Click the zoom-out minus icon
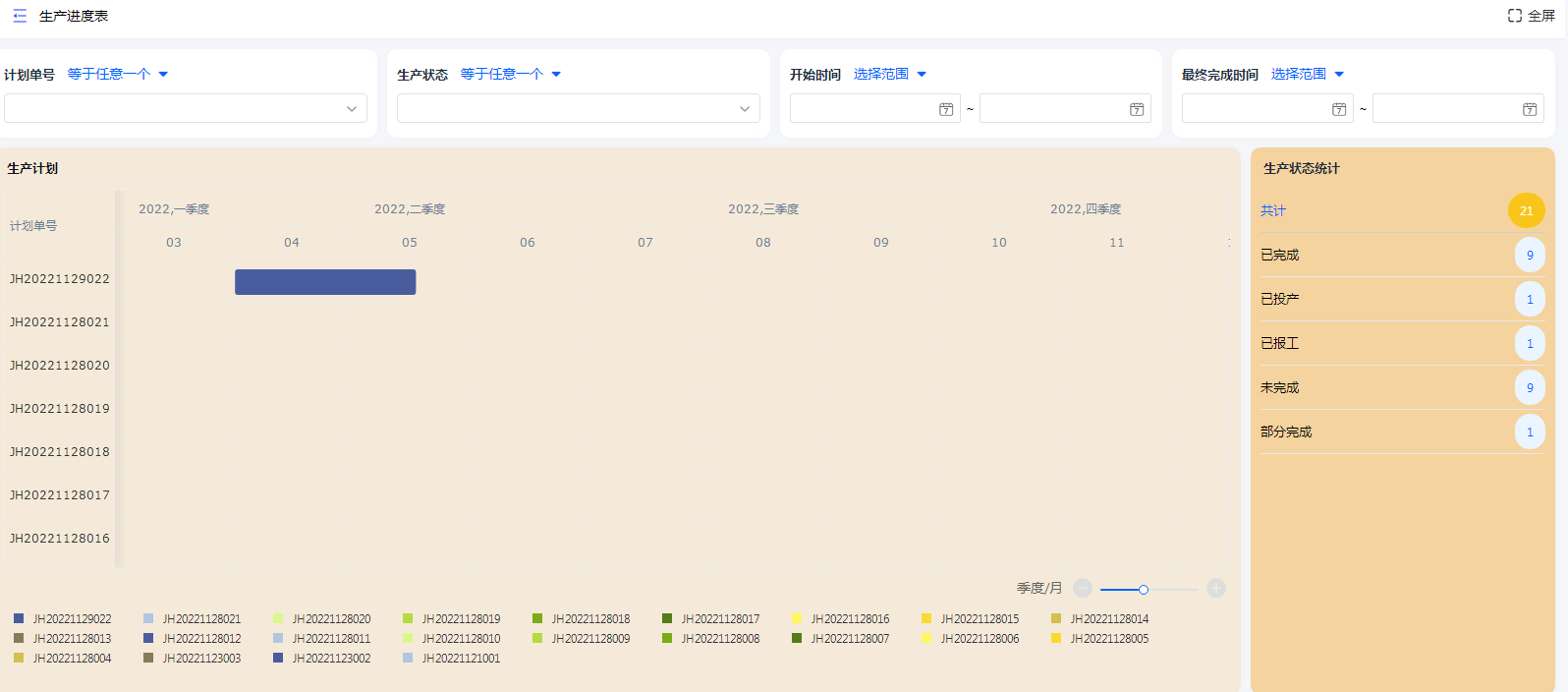 point(1083,589)
